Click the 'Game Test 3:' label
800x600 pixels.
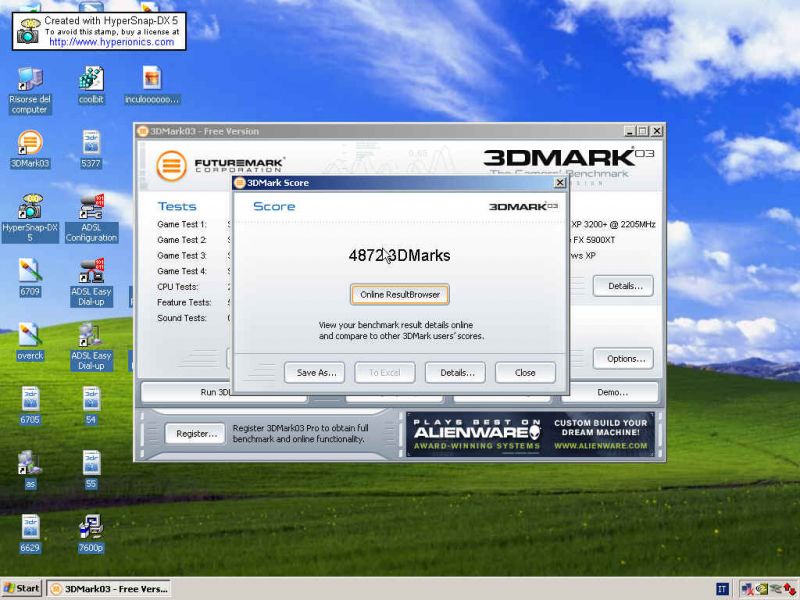pos(182,256)
